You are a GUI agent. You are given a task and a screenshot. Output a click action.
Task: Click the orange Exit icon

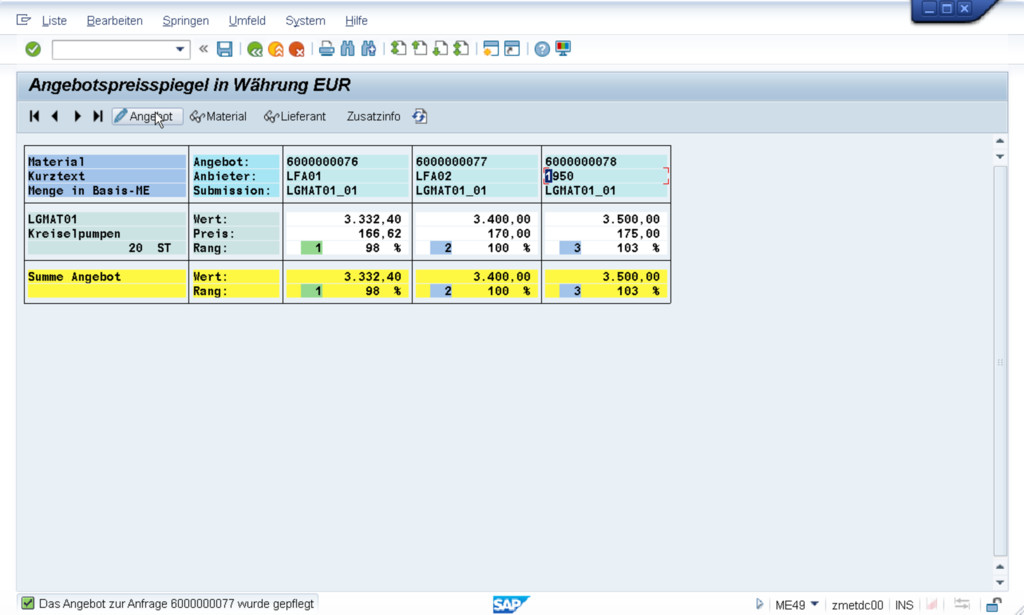click(276, 49)
